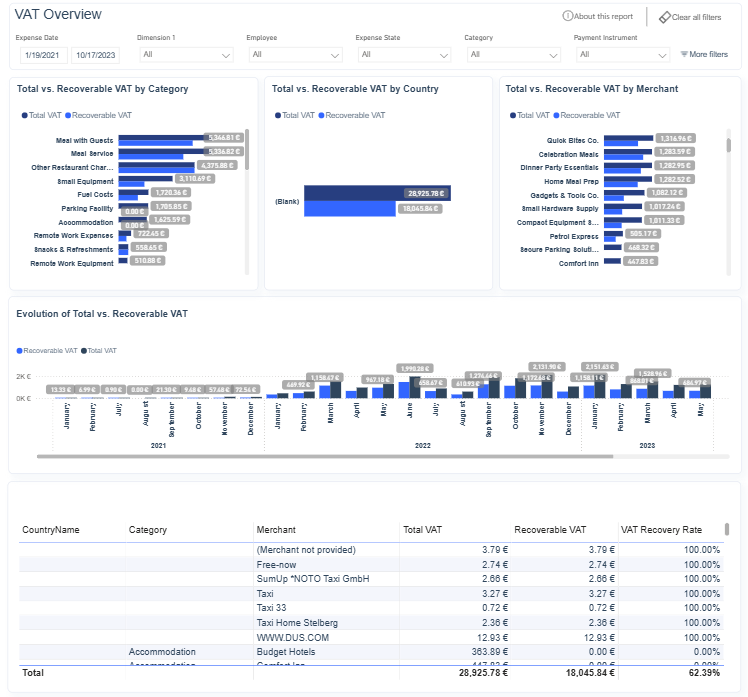Click Total VAT legend marker in Evolution chart
The image size is (748, 697).
[84, 351]
